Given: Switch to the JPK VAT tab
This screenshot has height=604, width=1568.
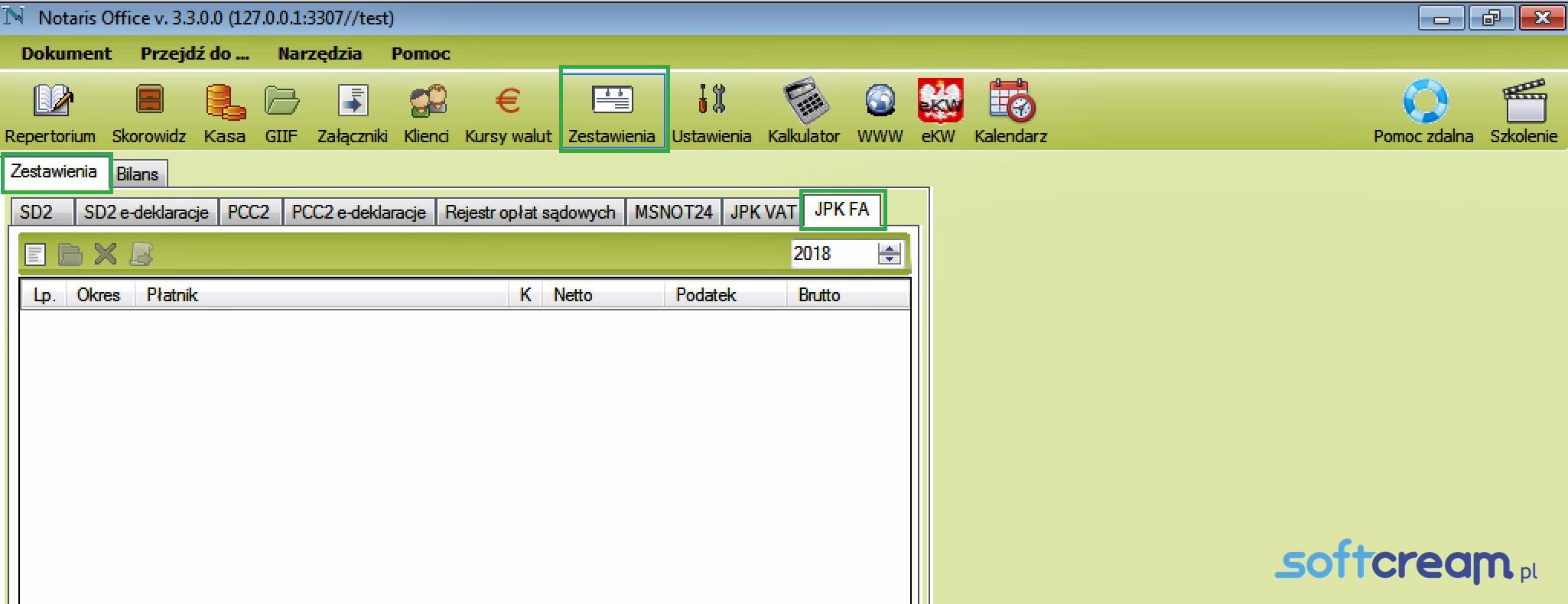Looking at the screenshot, I should pos(763,212).
